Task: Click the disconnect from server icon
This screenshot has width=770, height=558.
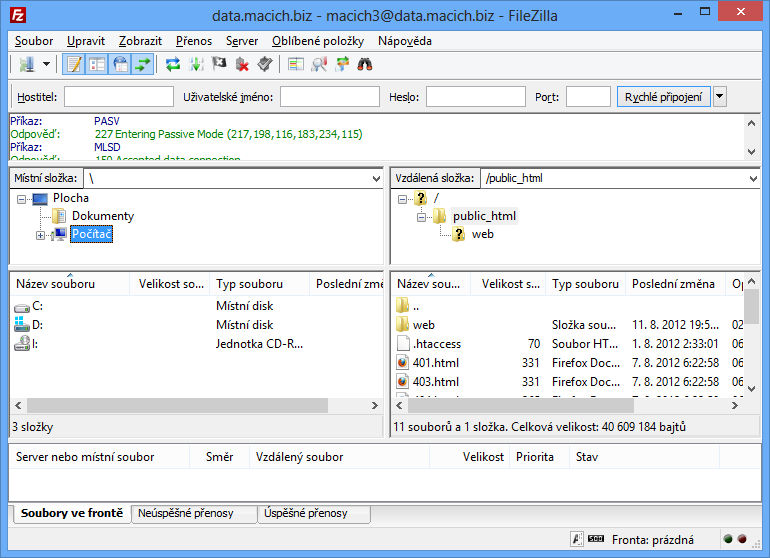Action: point(242,64)
